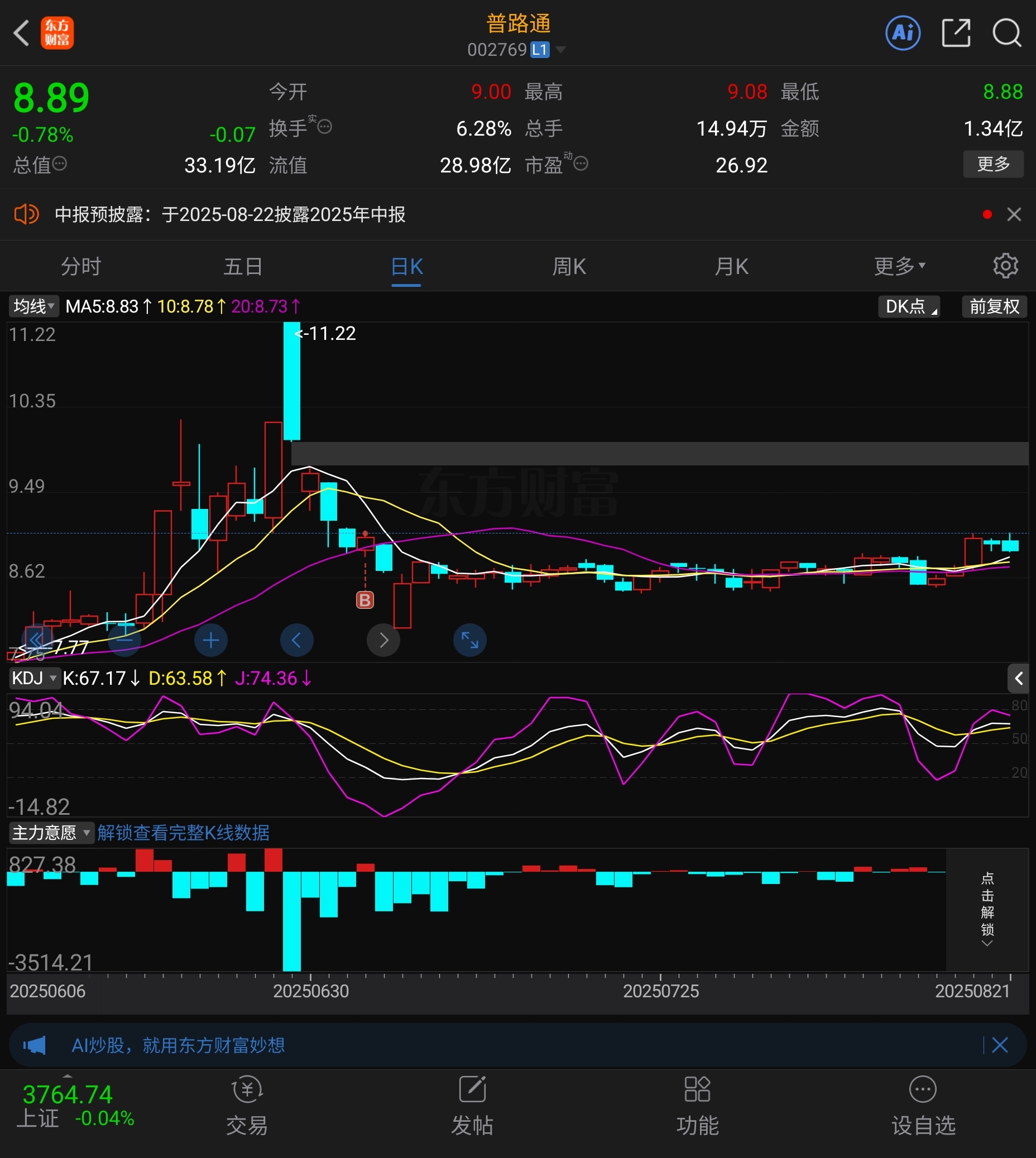Move chart cursor left arrow
Viewport: 1036px width, 1158px height.
(x=296, y=640)
